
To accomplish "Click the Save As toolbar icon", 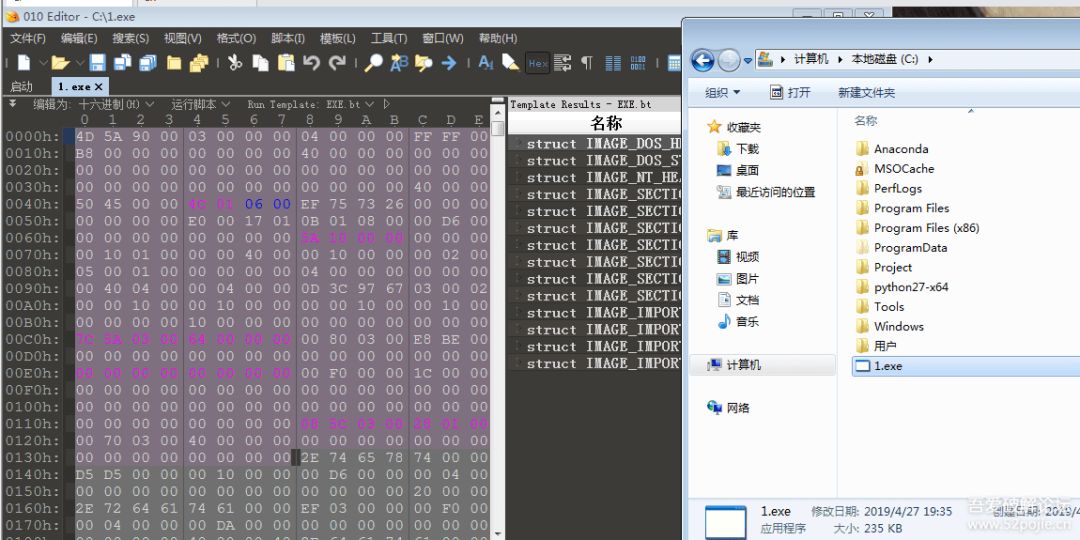I will tap(123, 63).
